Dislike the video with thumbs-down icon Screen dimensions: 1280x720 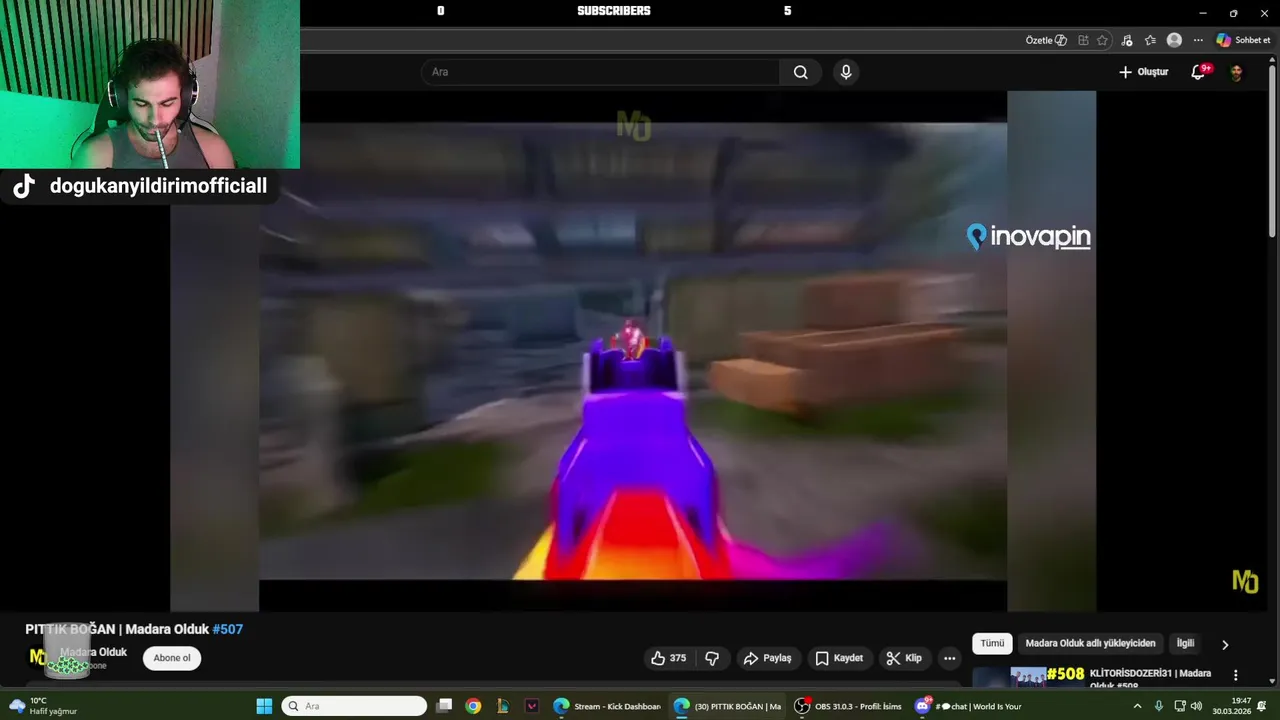pyautogui.click(x=712, y=658)
